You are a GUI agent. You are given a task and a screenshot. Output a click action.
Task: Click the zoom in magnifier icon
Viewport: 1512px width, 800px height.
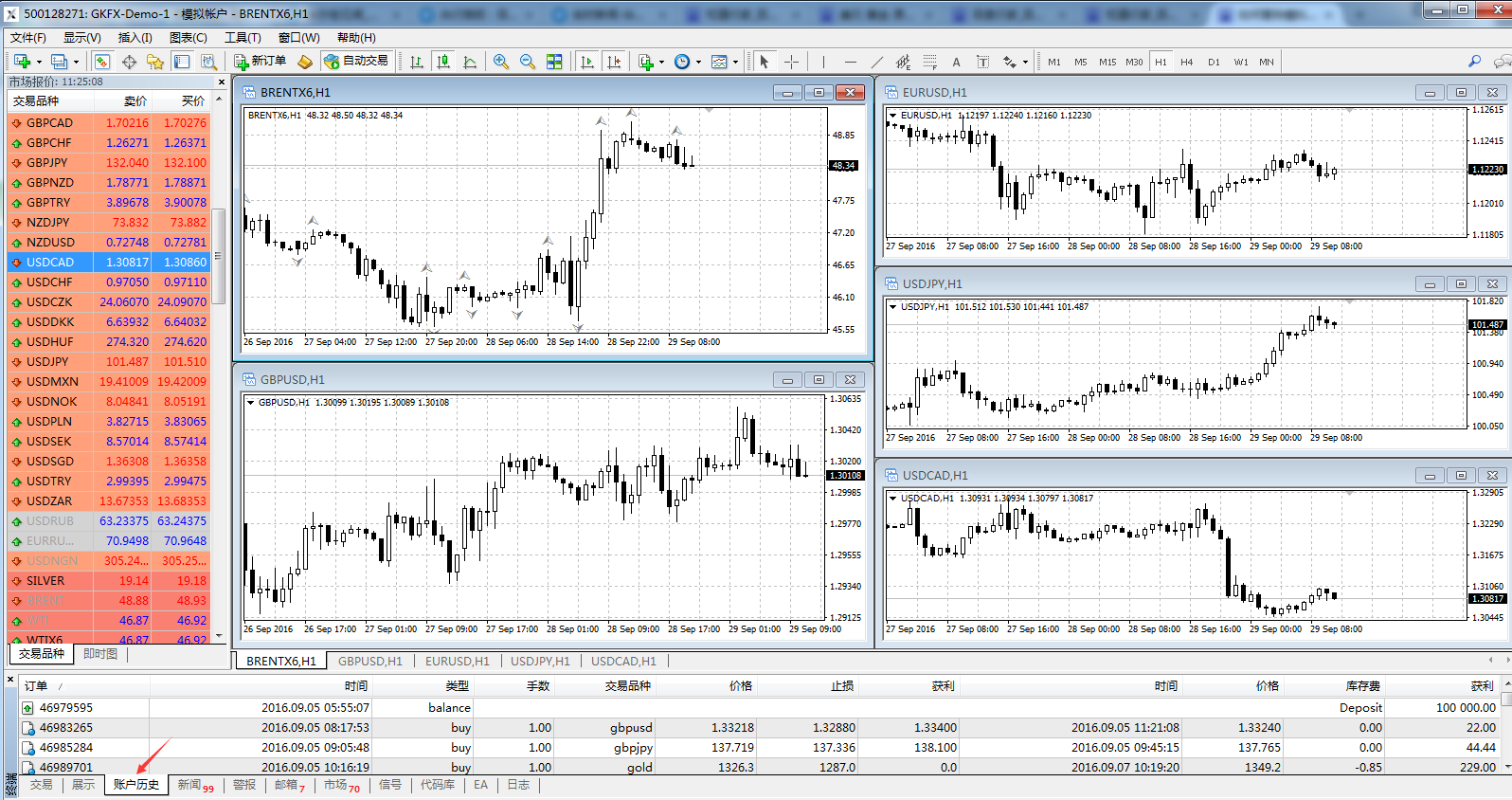point(501,62)
